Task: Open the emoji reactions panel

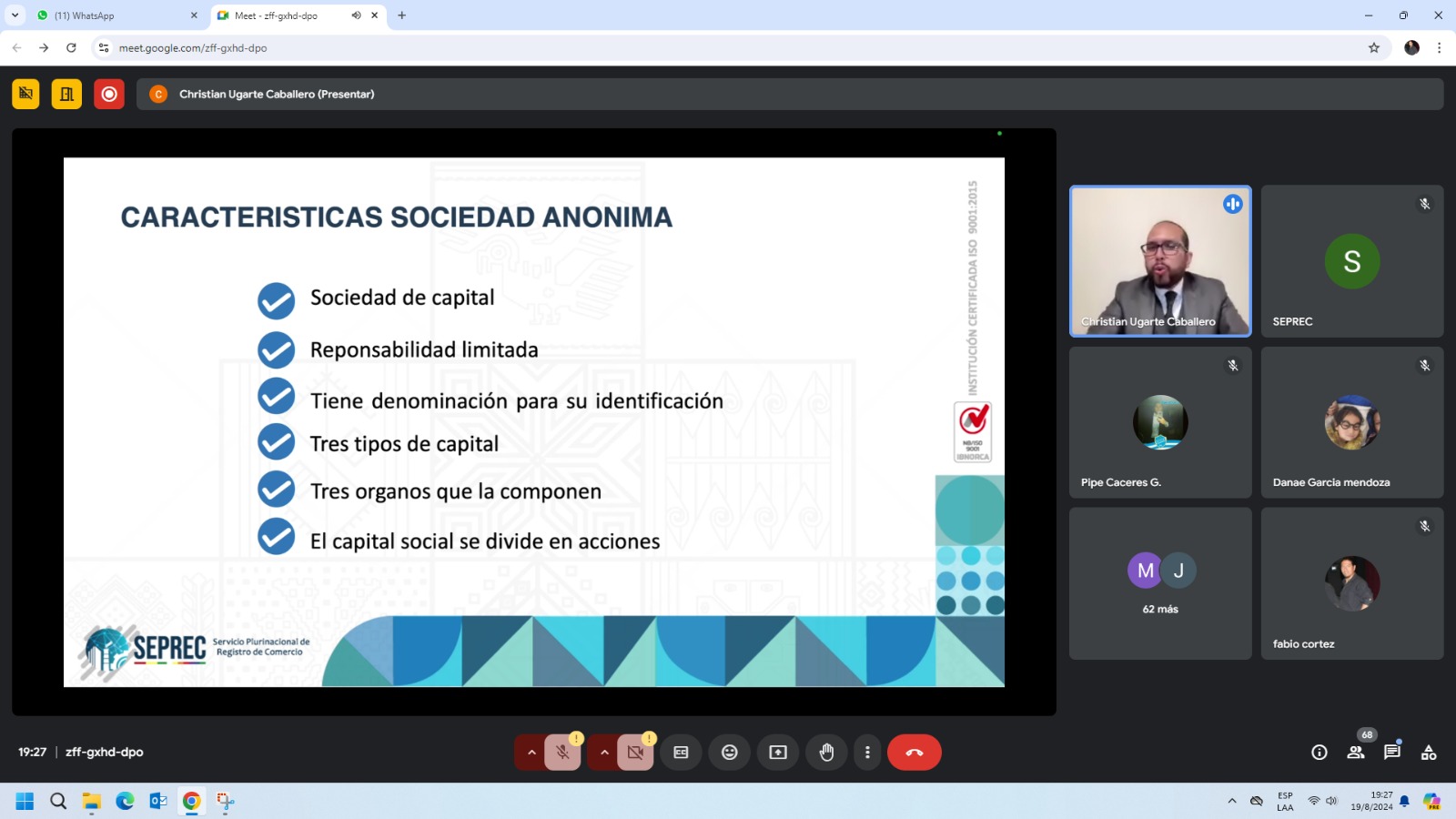Action: [x=729, y=752]
